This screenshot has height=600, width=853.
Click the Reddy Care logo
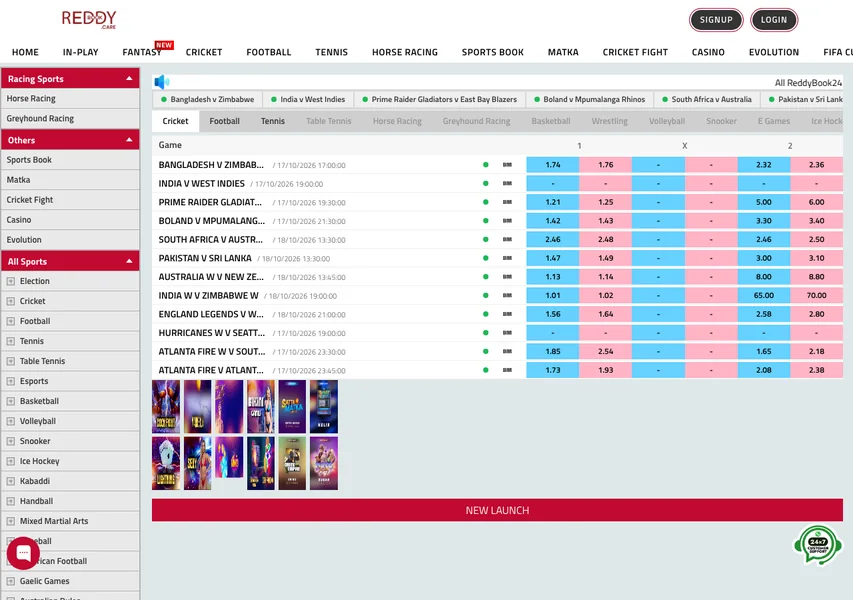tap(89, 19)
